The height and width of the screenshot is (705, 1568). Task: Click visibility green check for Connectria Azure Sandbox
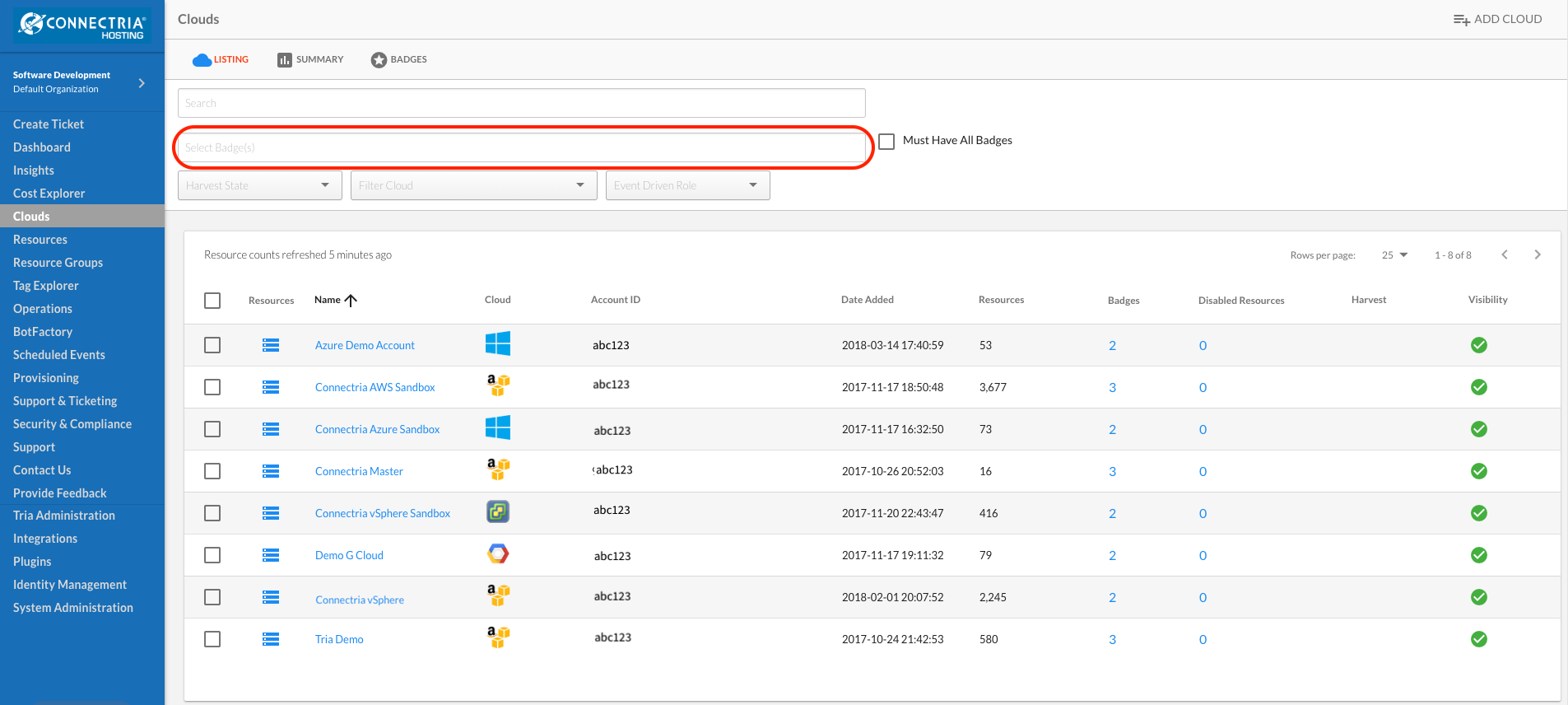click(1479, 429)
